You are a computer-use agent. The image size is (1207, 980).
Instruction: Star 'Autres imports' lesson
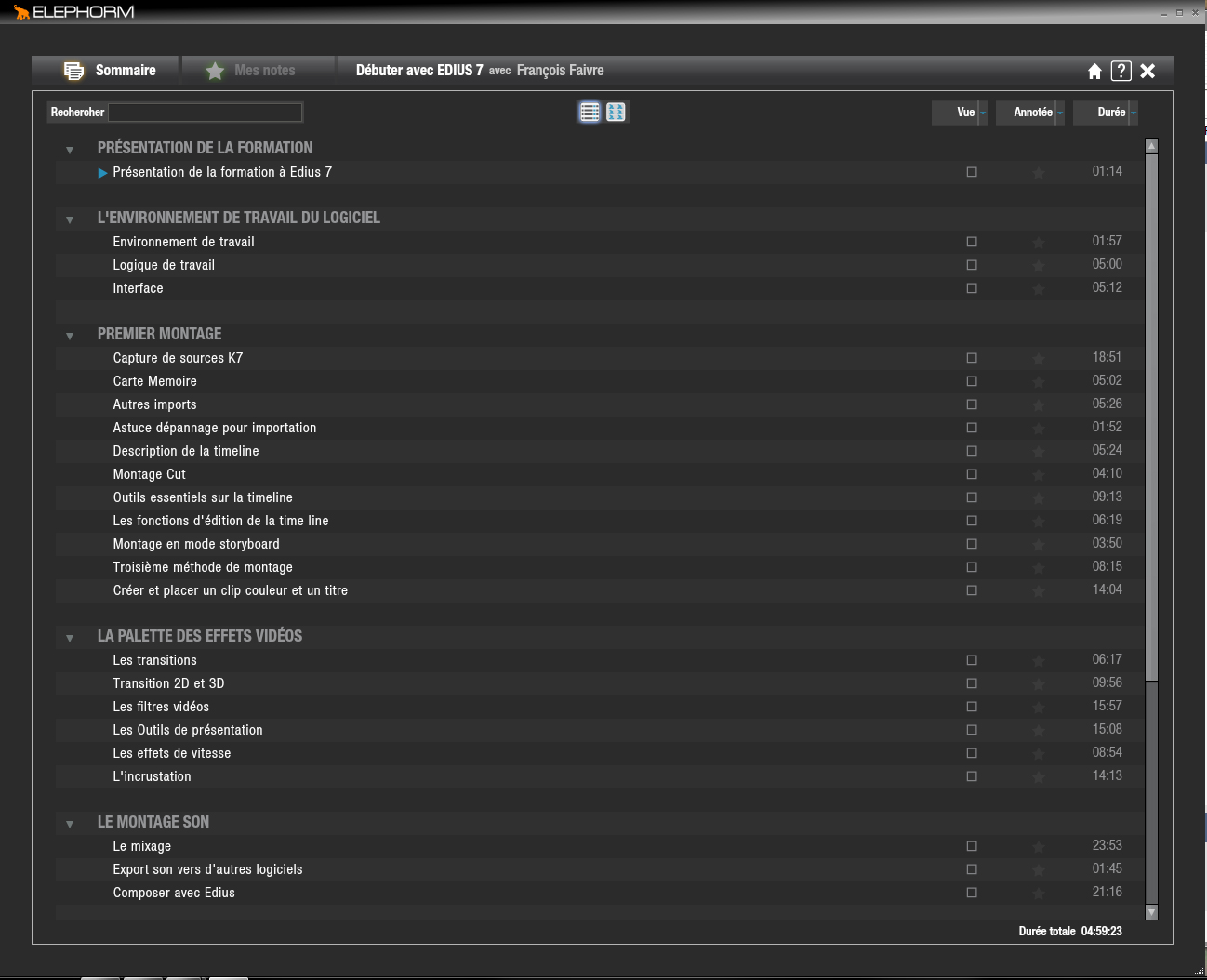[x=1039, y=405]
